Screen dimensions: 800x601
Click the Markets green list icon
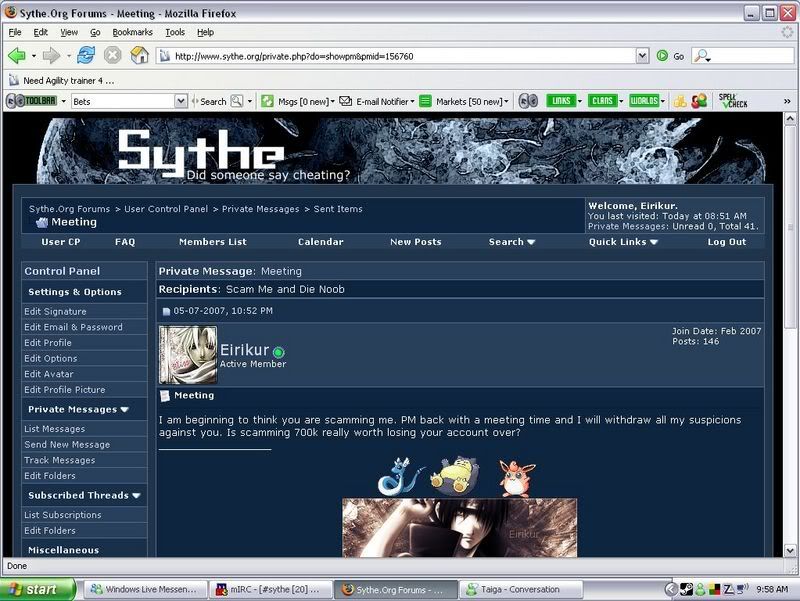[x=425, y=101]
